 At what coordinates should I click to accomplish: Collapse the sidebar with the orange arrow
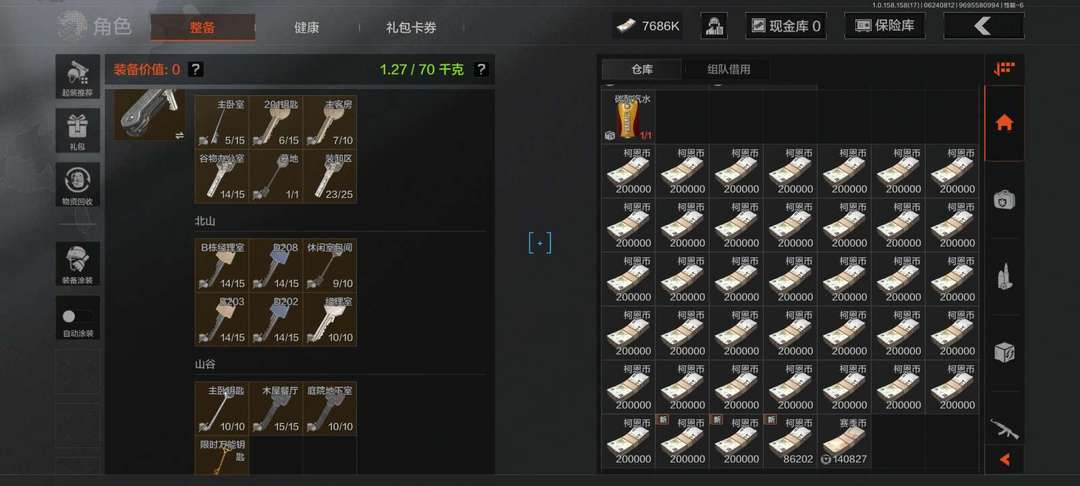1004,459
